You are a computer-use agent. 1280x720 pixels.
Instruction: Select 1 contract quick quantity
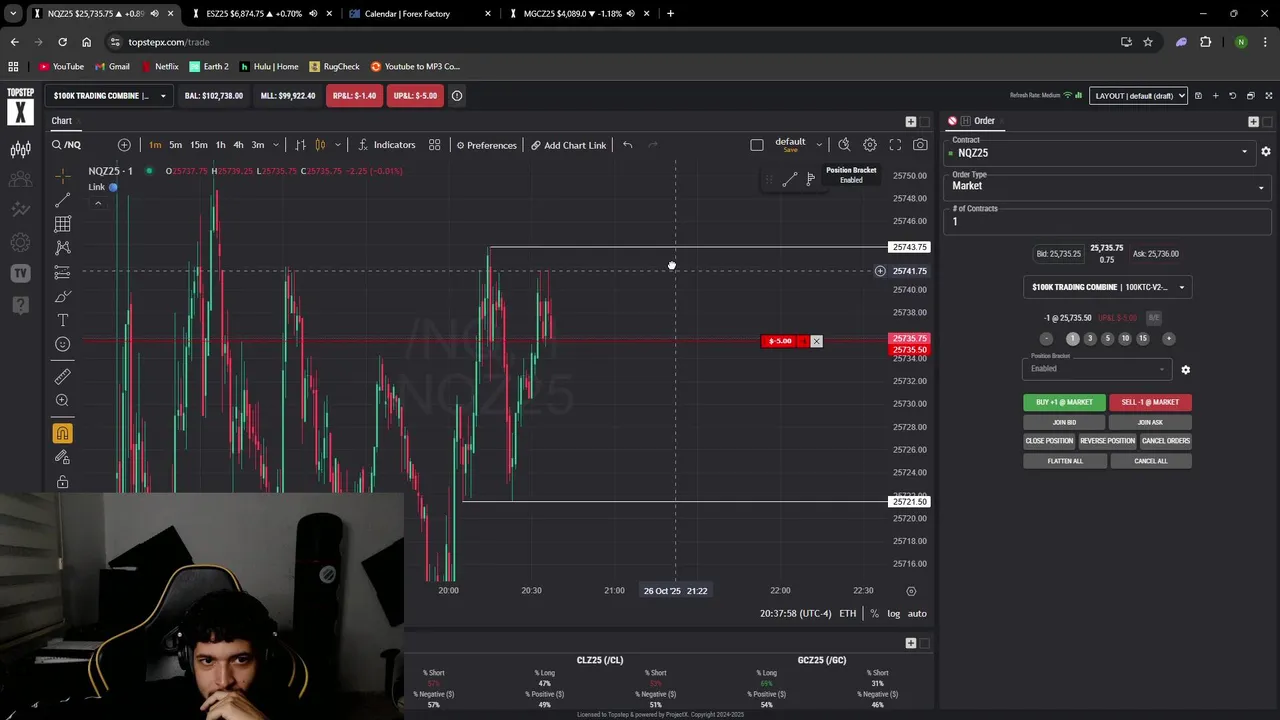click(x=1072, y=339)
